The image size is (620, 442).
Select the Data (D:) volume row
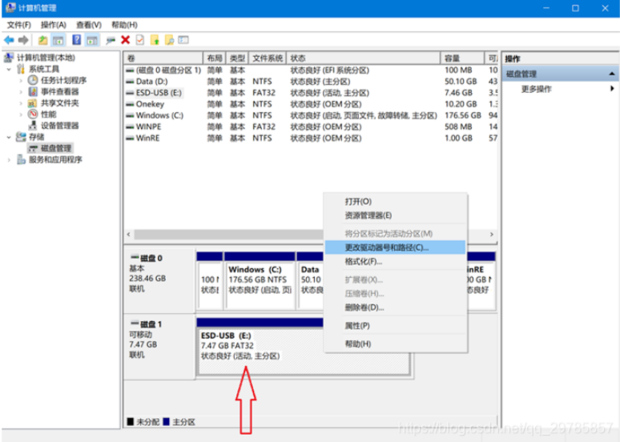[x=311, y=81]
